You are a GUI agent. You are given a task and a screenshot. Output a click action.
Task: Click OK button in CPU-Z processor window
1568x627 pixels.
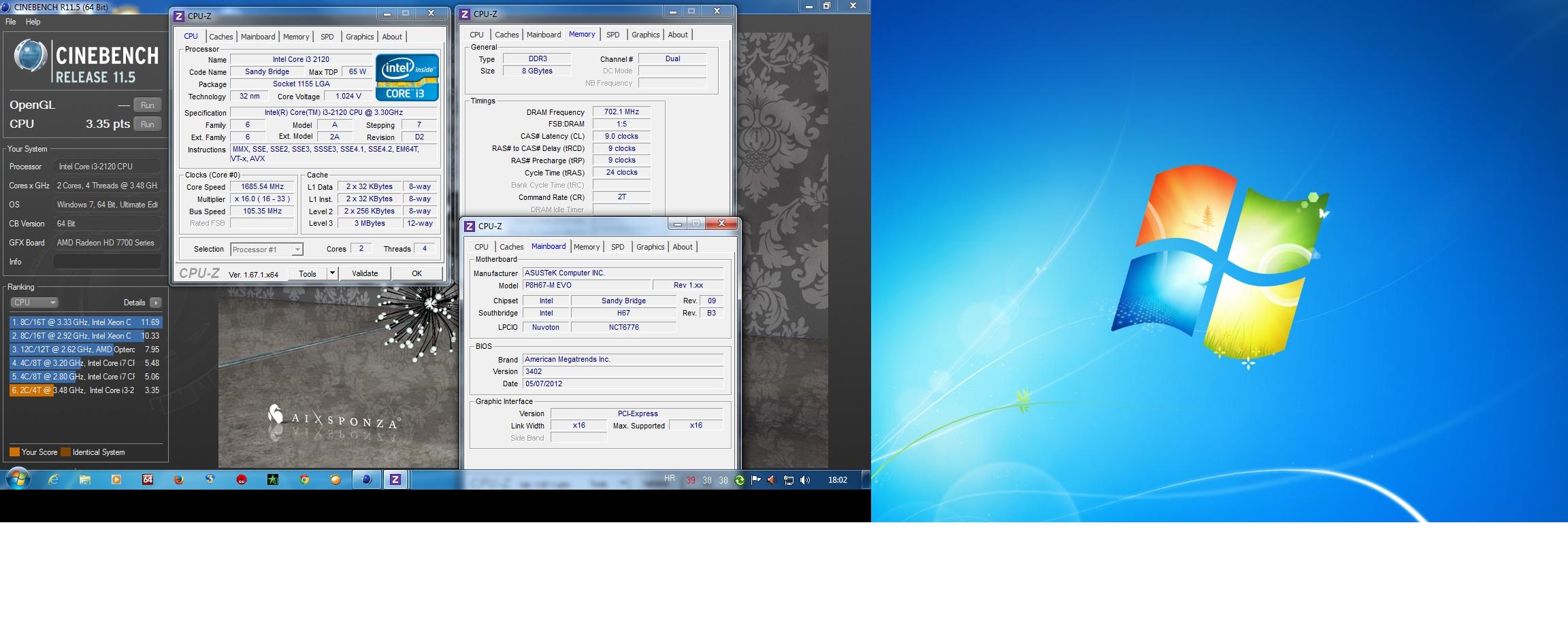(416, 273)
